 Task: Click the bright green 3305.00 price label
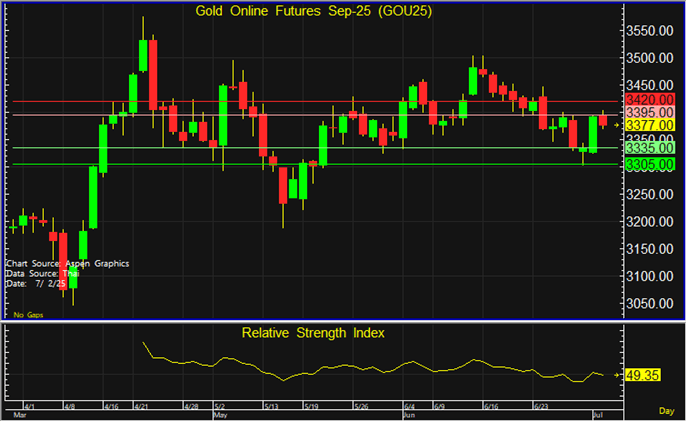click(649, 164)
